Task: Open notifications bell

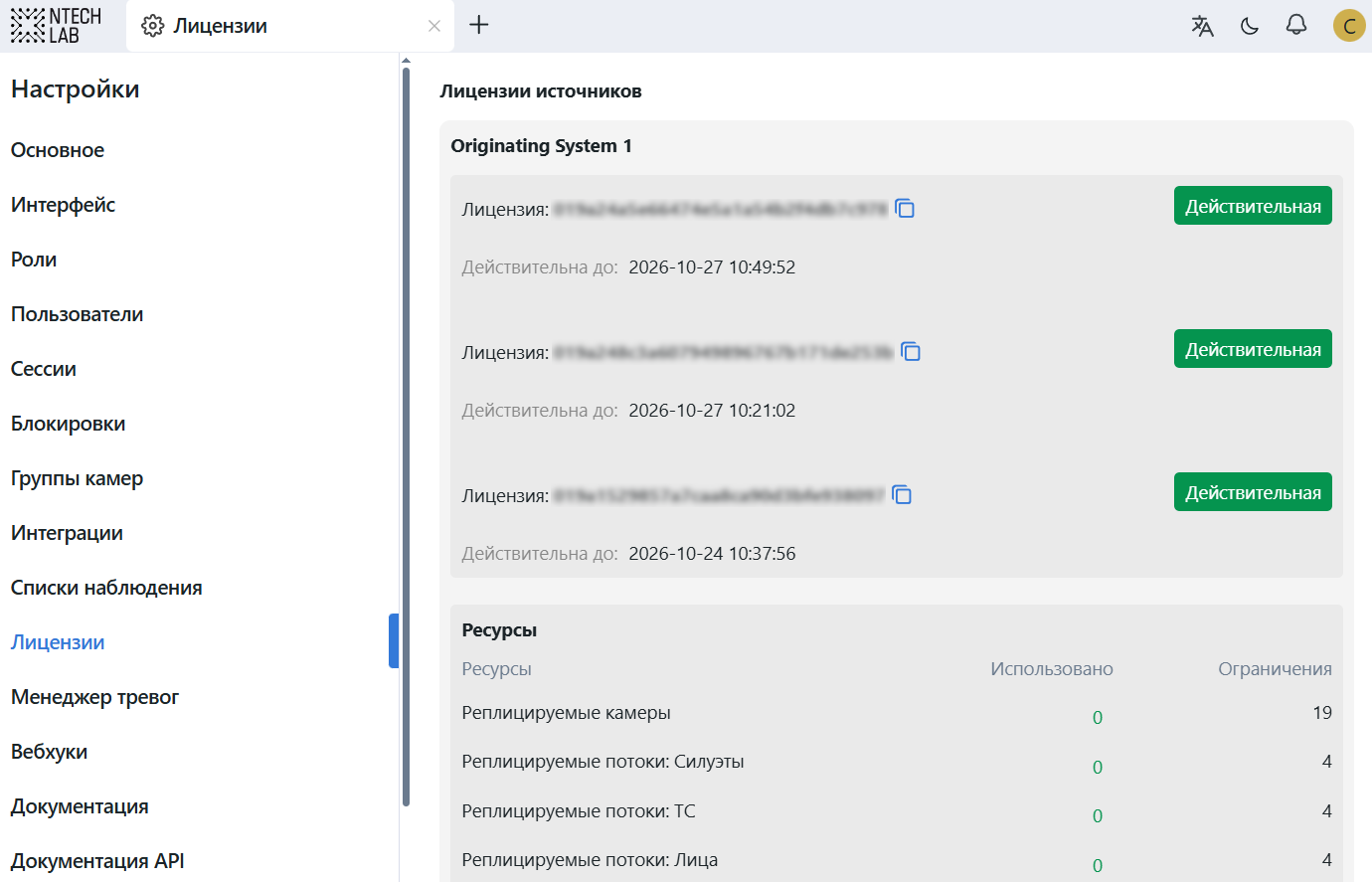Action: click(x=1296, y=25)
